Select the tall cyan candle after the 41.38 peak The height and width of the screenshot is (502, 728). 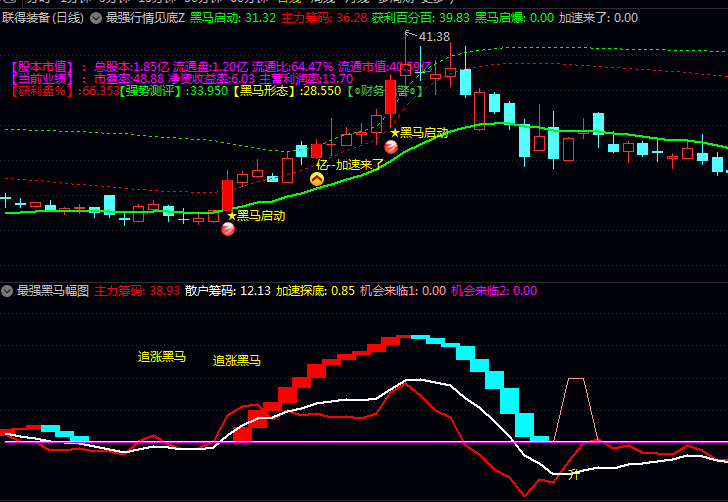465,82
